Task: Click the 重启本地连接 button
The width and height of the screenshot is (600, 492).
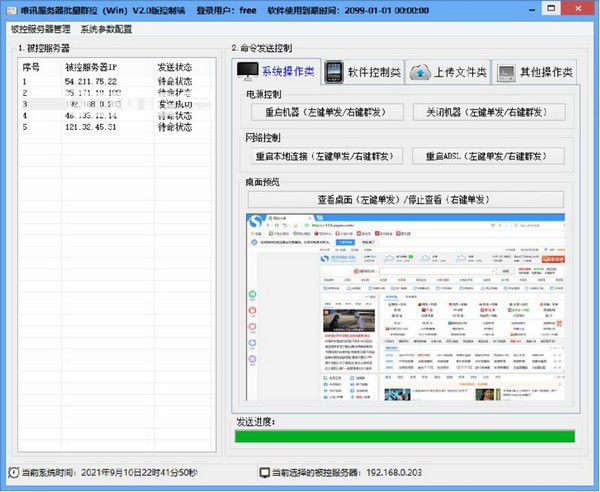Action: click(x=327, y=156)
